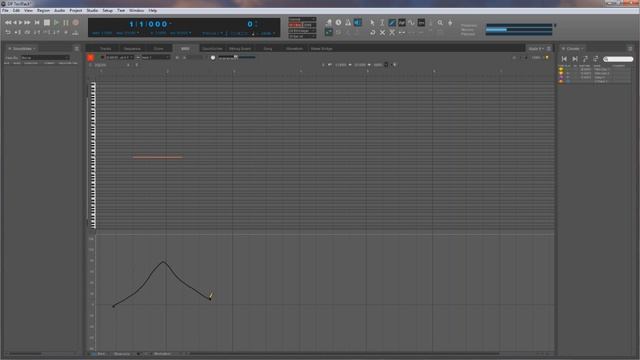Click the controller curve's peak point
Image resolution: width=640 pixels, height=360 pixels.
tap(163, 262)
